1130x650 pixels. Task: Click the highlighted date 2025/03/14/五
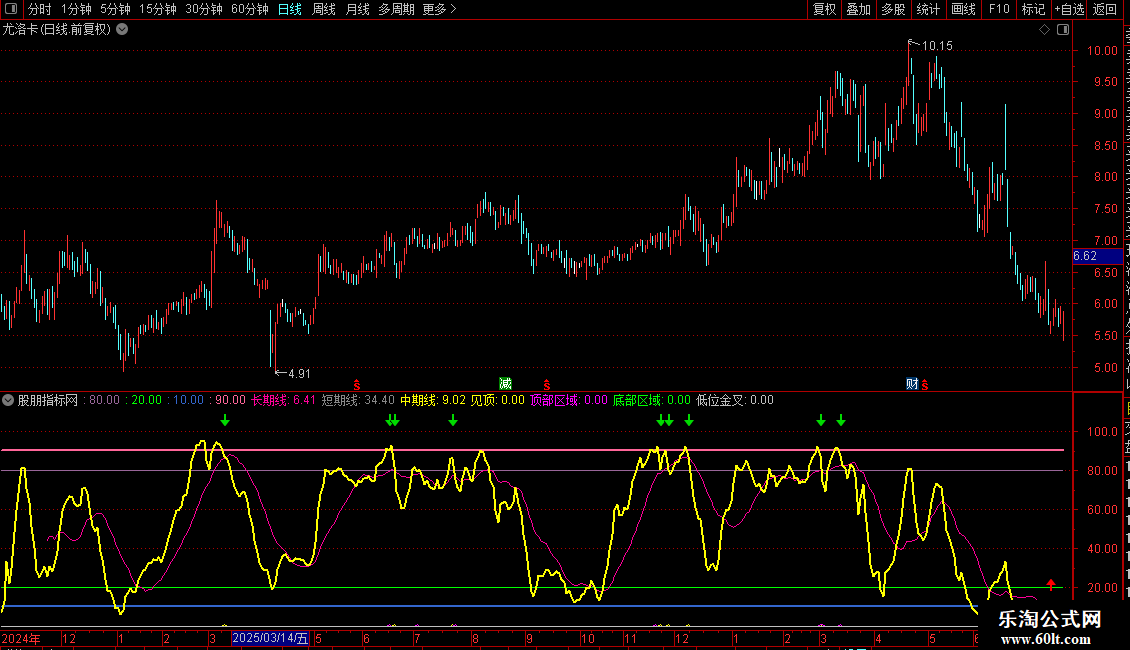tap(270, 638)
